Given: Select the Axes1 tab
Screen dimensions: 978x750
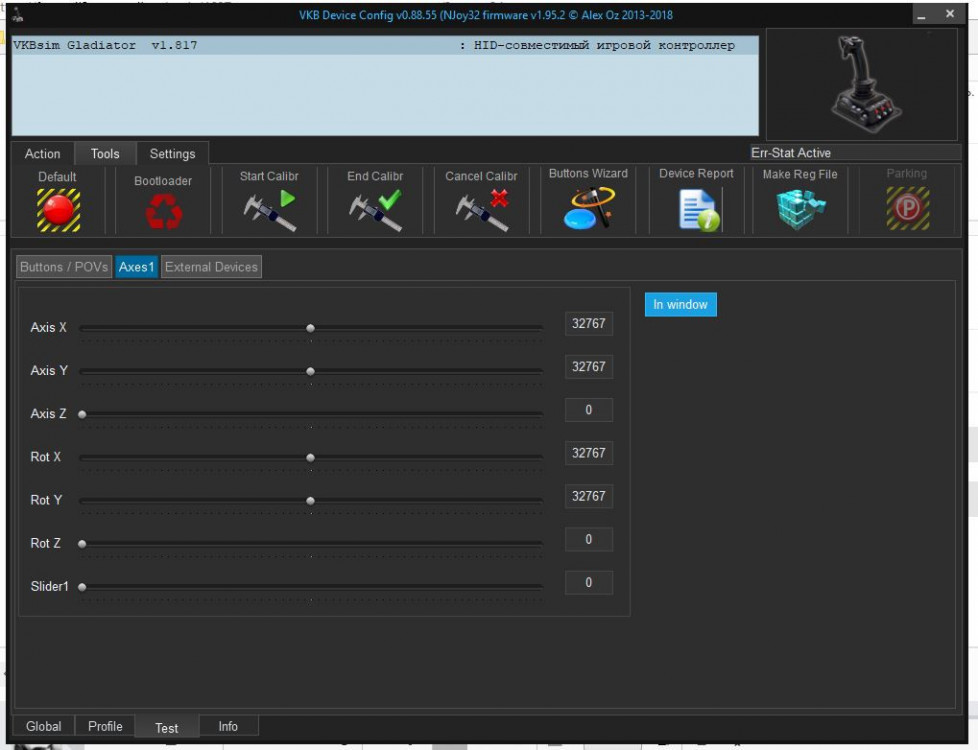Looking at the screenshot, I should pyautogui.click(x=136, y=267).
